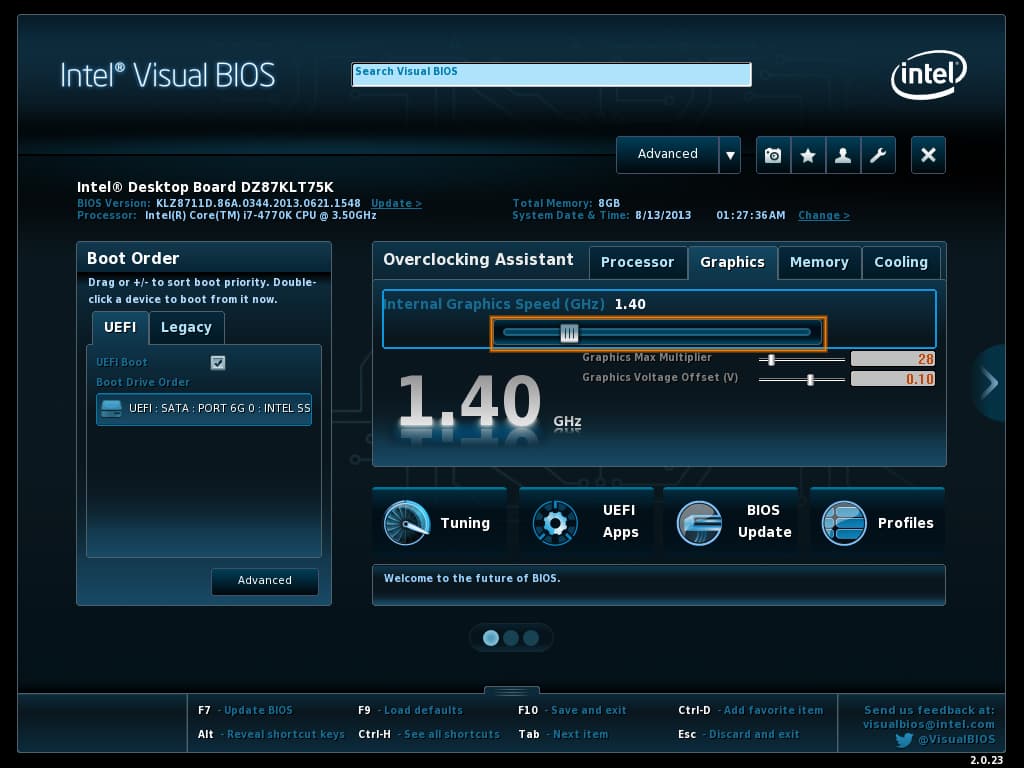Expand the bottom shortcut bar handle
The image size is (1024, 768).
[x=512, y=690]
